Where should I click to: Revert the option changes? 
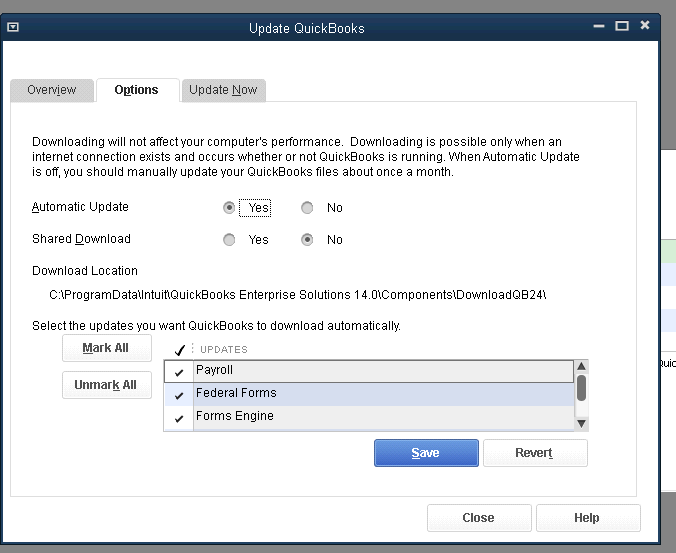[535, 453]
